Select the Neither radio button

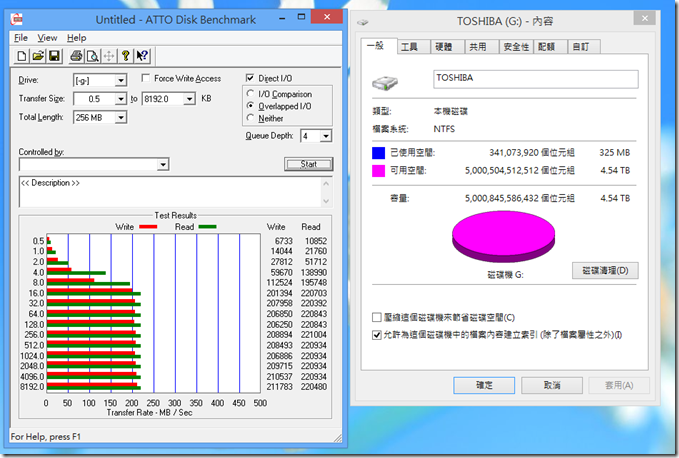pos(250,118)
